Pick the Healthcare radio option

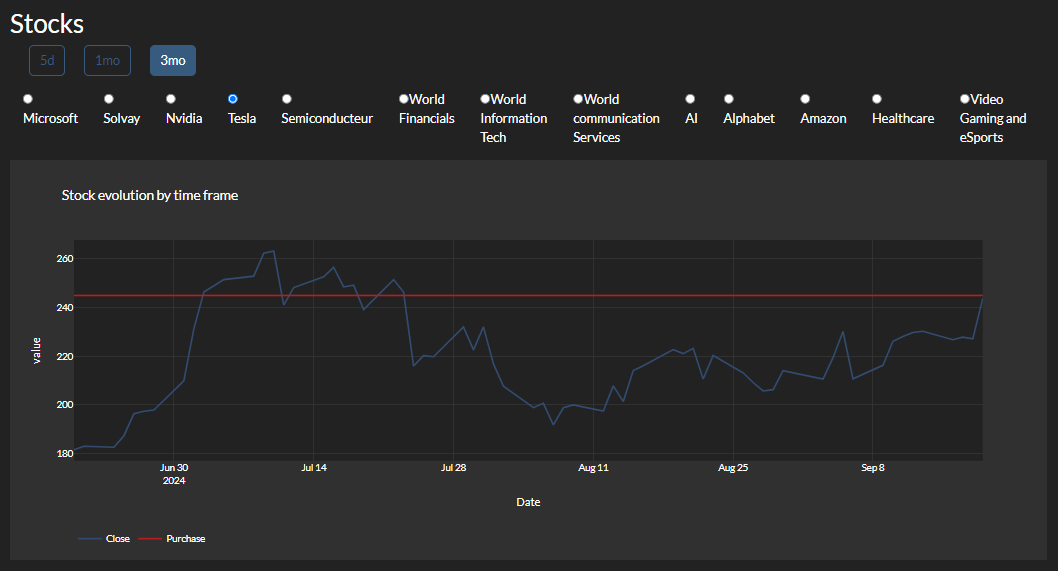pyautogui.click(x=877, y=99)
